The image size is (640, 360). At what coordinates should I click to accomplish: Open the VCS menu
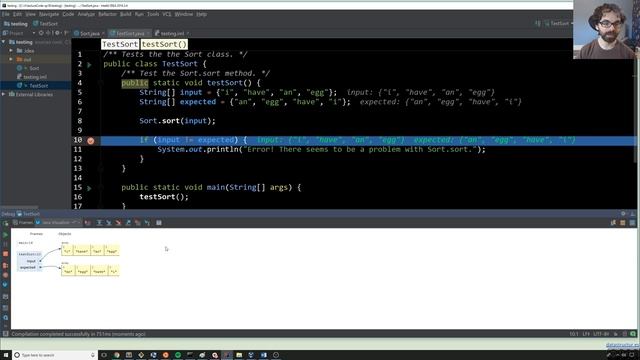click(x=167, y=14)
